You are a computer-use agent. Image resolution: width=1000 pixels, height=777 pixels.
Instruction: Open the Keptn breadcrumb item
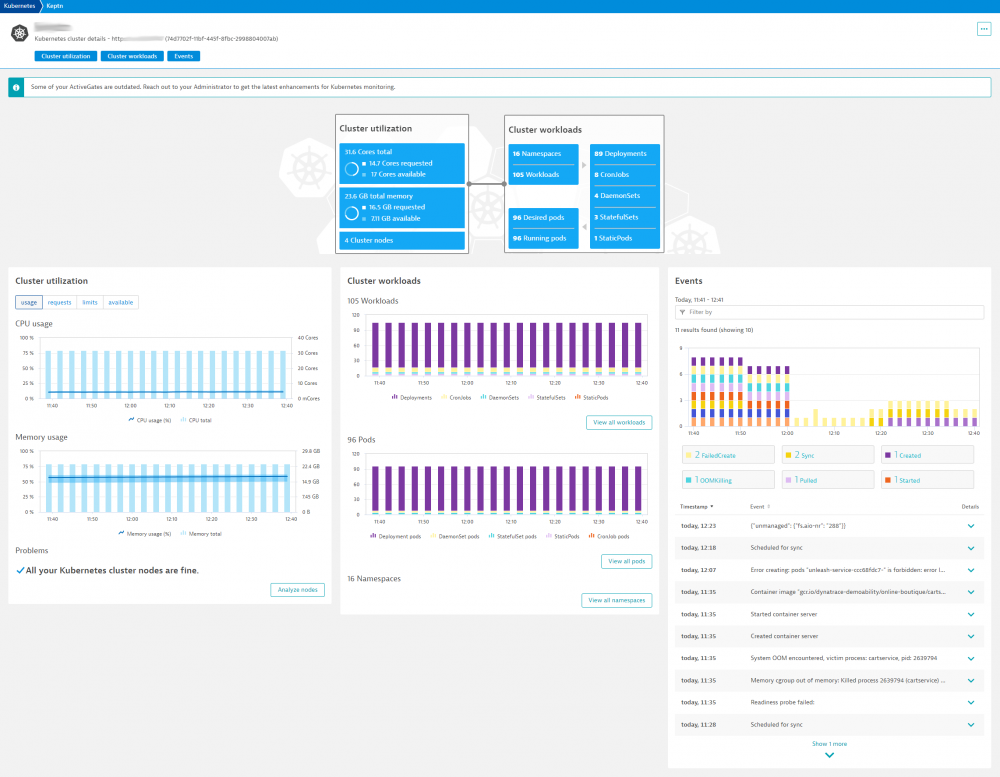55,5
